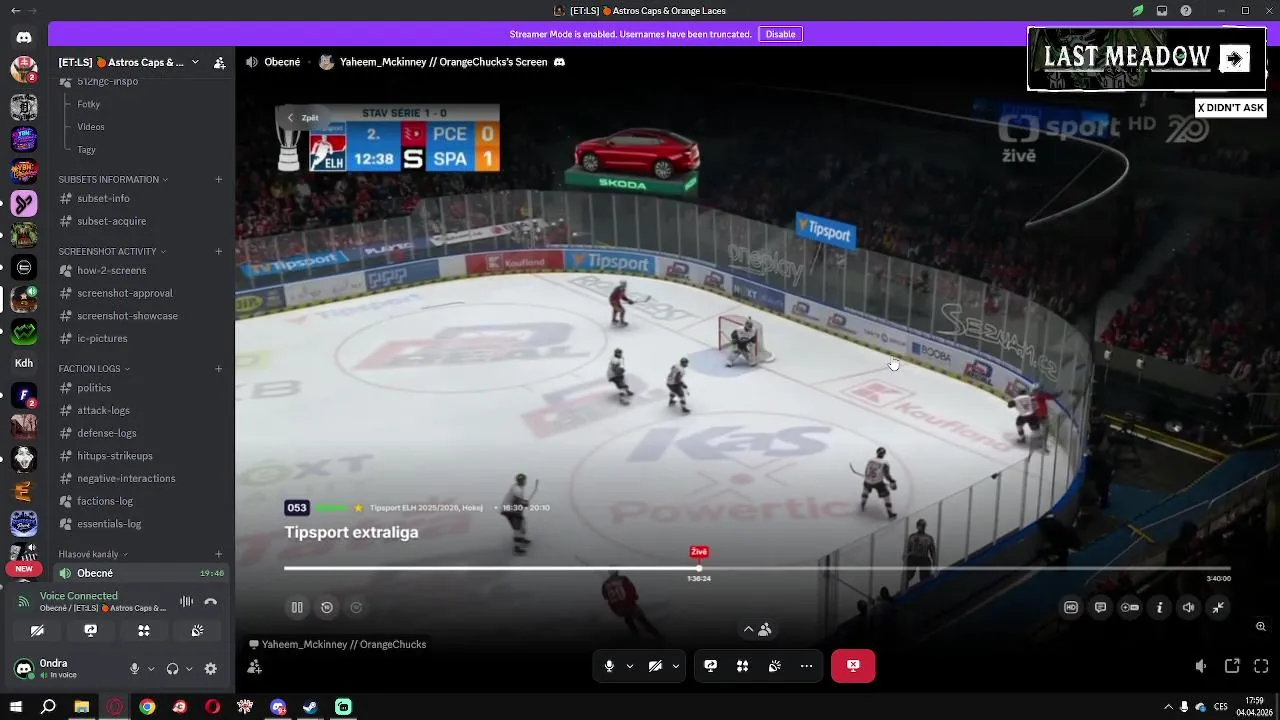1280x720 pixels.
Task: Stop watching stream with the red button
Action: [853, 666]
